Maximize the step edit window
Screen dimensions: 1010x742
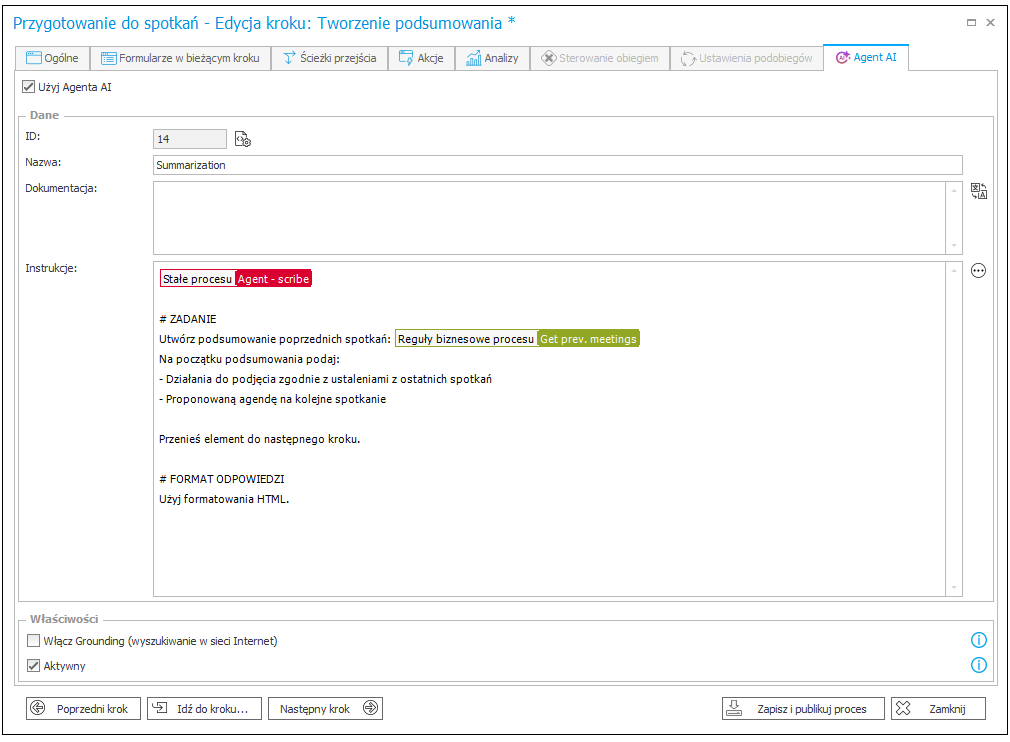coord(969,22)
